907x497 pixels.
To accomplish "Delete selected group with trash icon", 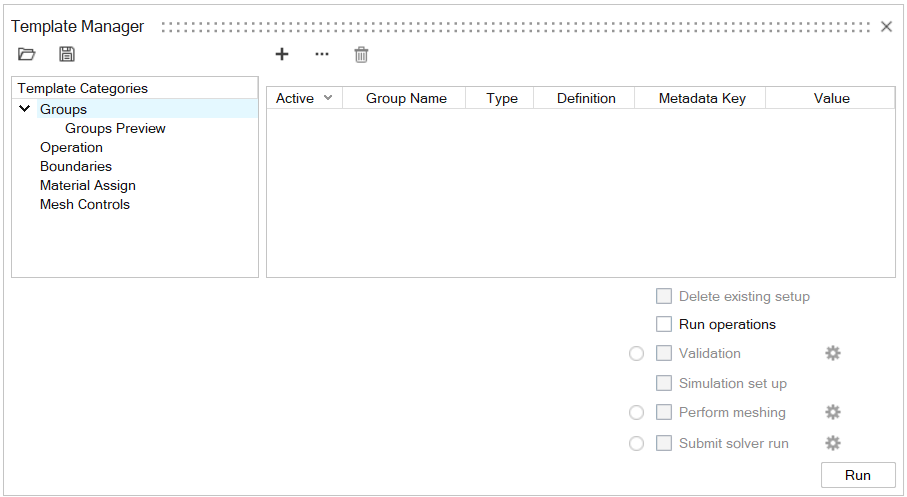I will click(x=361, y=55).
